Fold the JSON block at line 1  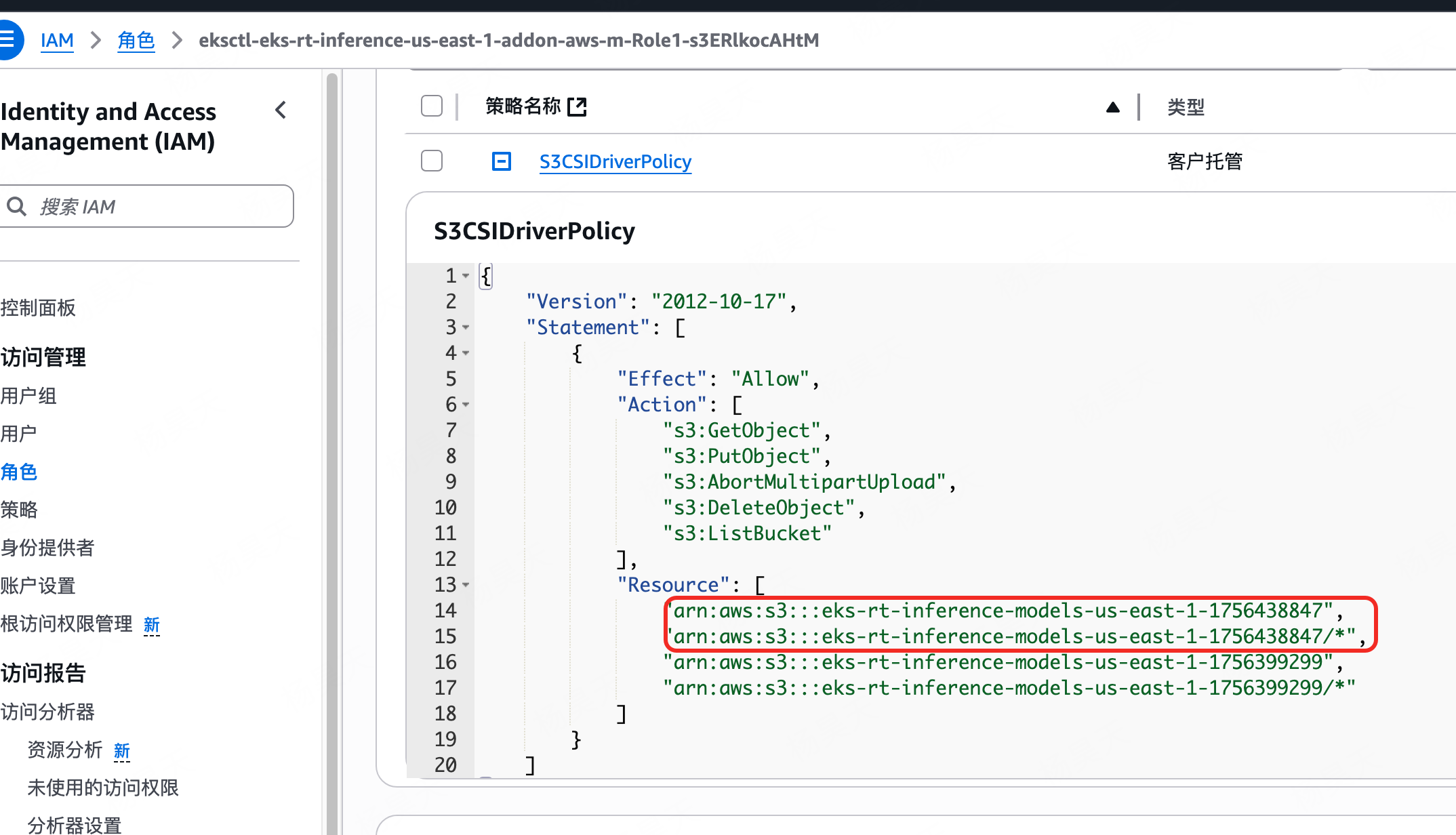466,276
